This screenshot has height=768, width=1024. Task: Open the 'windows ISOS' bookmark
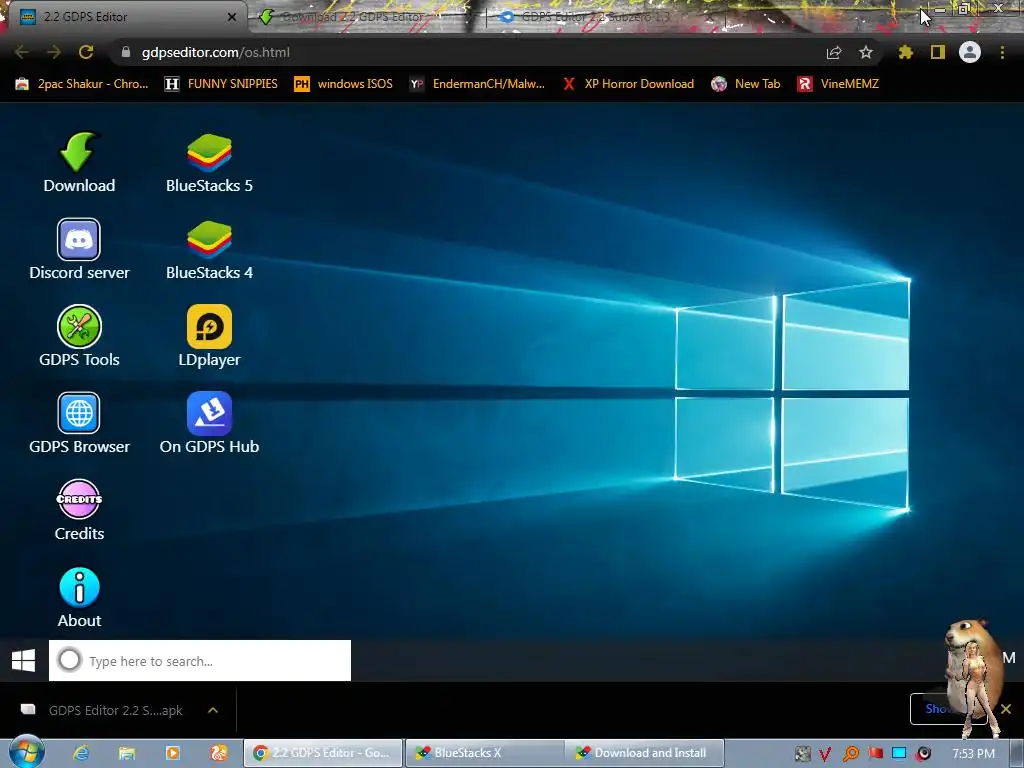[344, 84]
